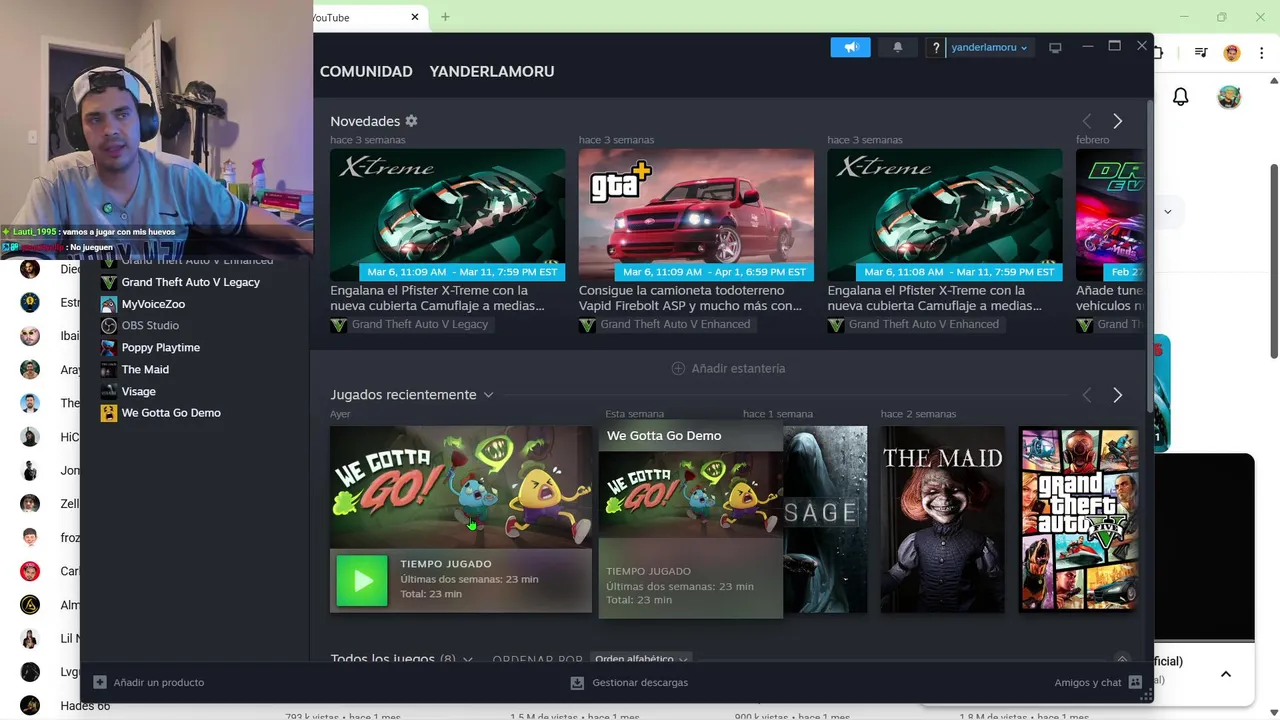Open the Steam notifications bell
This screenshot has height=720, width=1280.
898,47
